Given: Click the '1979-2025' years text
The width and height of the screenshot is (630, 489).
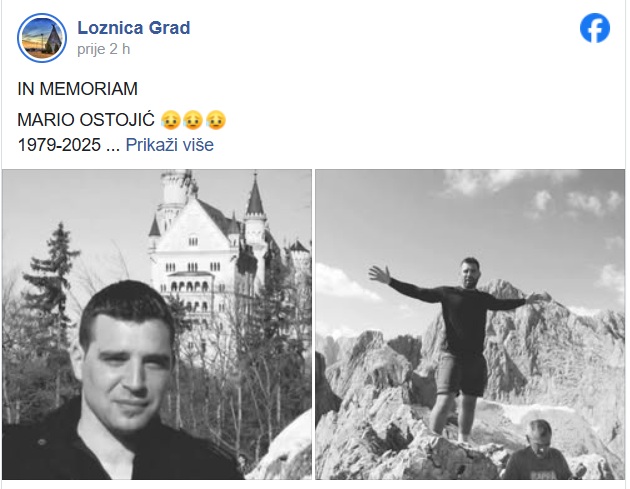Looking at the screenshot, I should (59, 145).
